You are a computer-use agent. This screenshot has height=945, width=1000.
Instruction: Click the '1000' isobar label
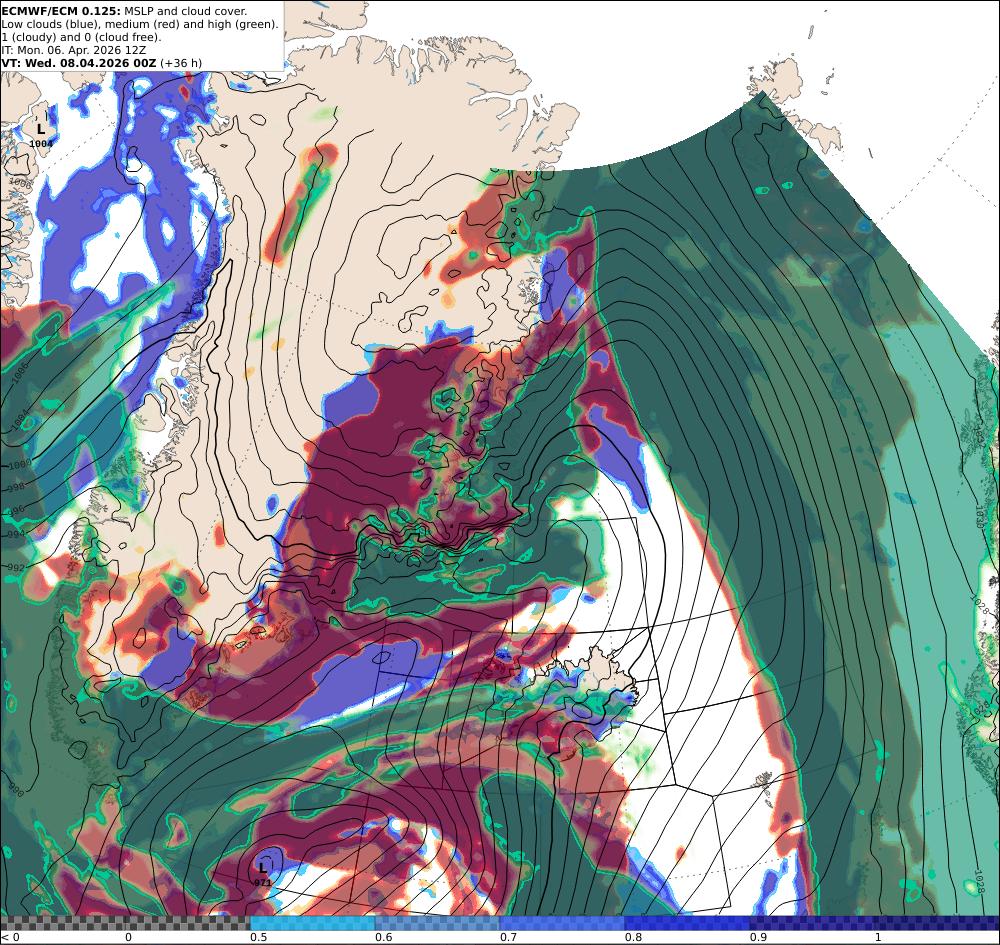18,465
